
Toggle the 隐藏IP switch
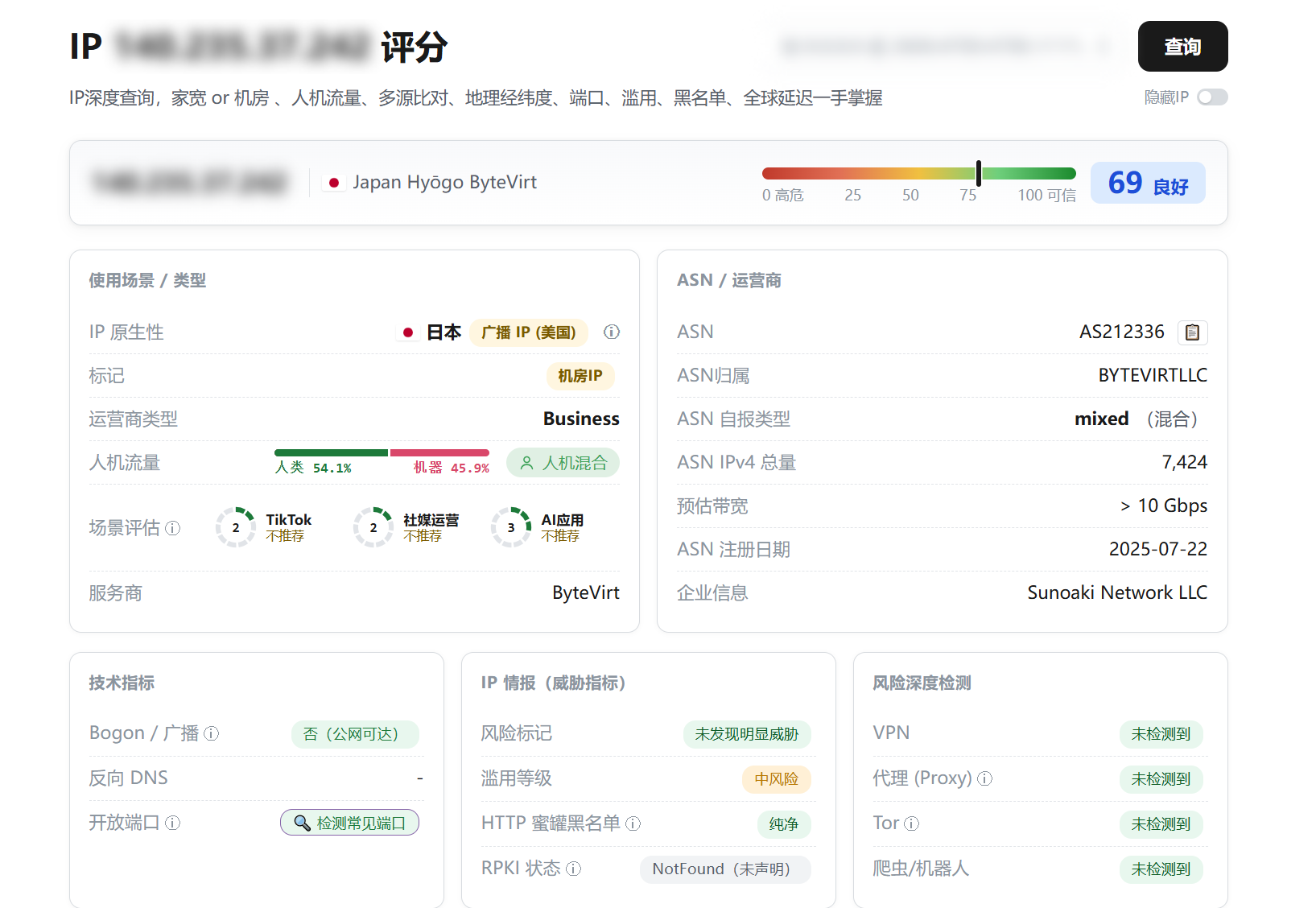coord(1212,97)
